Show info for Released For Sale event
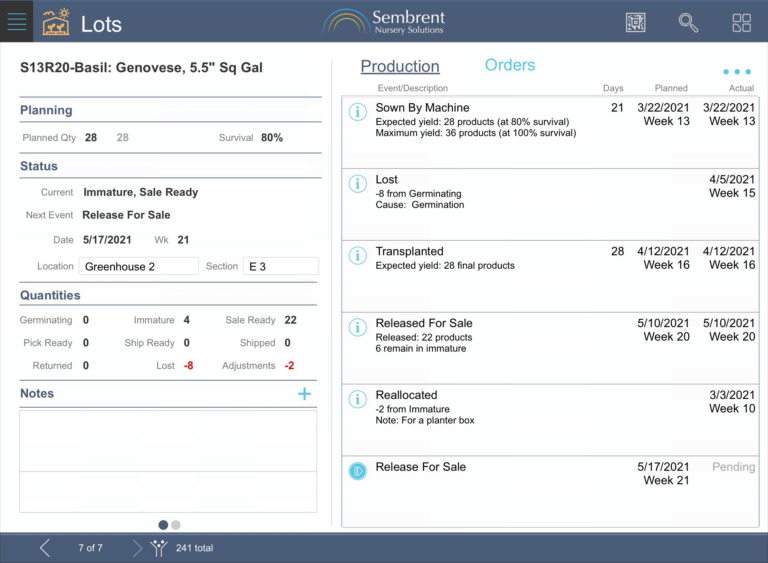 [357, 328]
